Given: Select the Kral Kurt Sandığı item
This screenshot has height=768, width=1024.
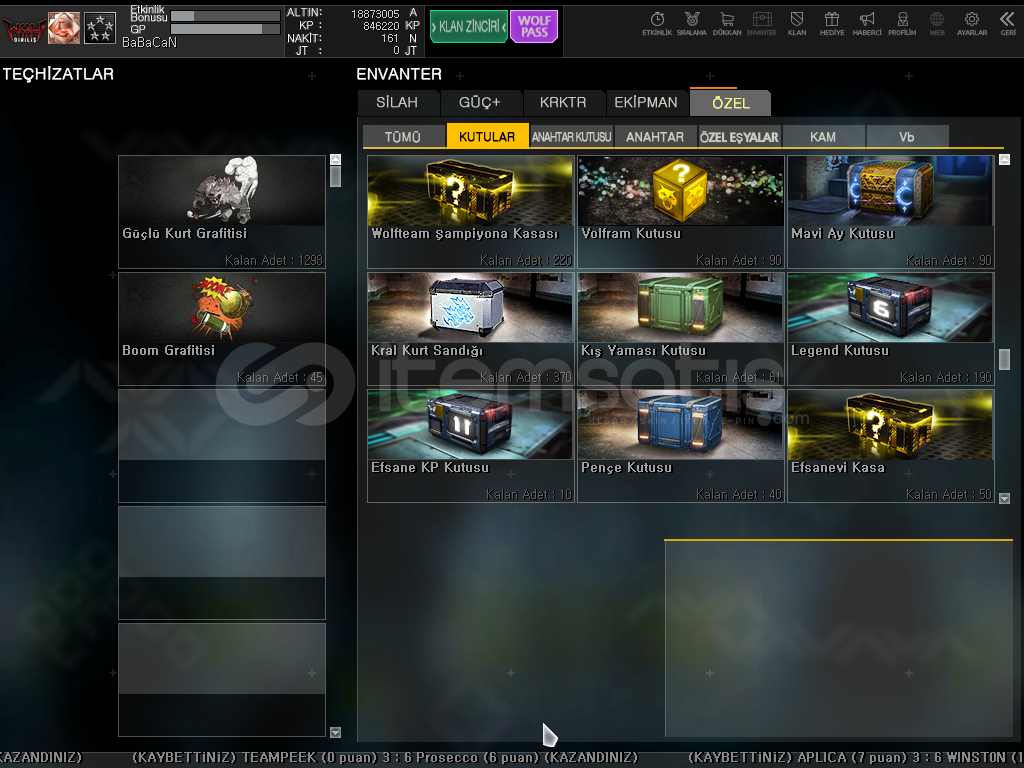Looking at the screenshot, I should 470,328.
